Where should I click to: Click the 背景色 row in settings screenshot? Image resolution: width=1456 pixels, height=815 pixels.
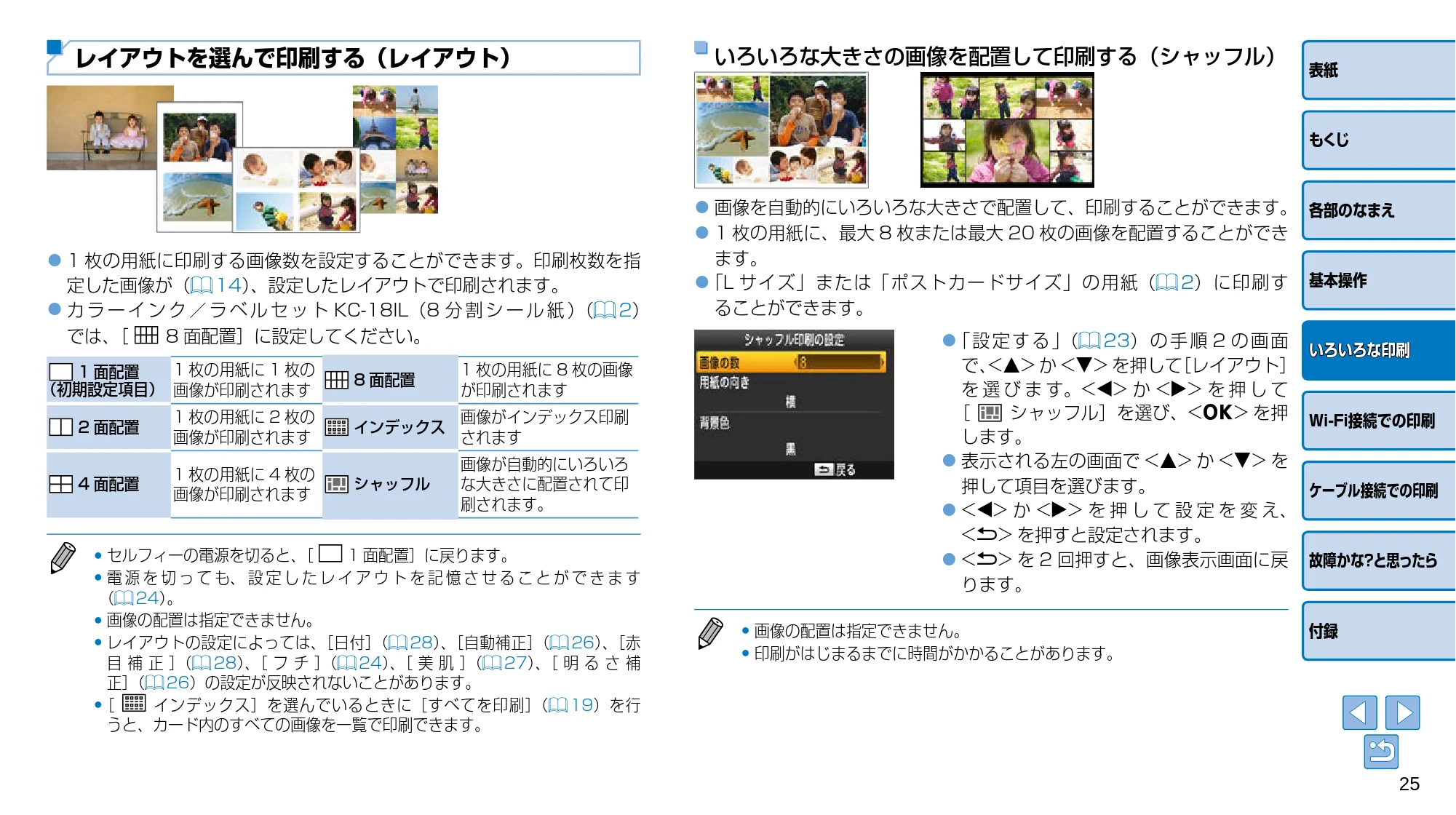click(791, 436)
